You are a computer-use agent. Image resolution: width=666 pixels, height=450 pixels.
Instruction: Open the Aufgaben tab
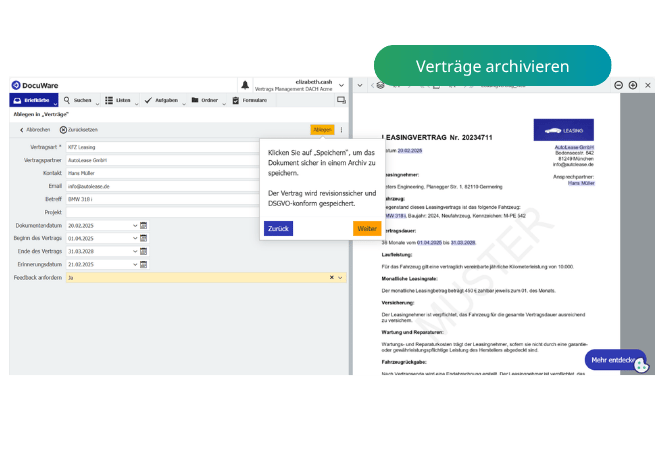(161, 100)
